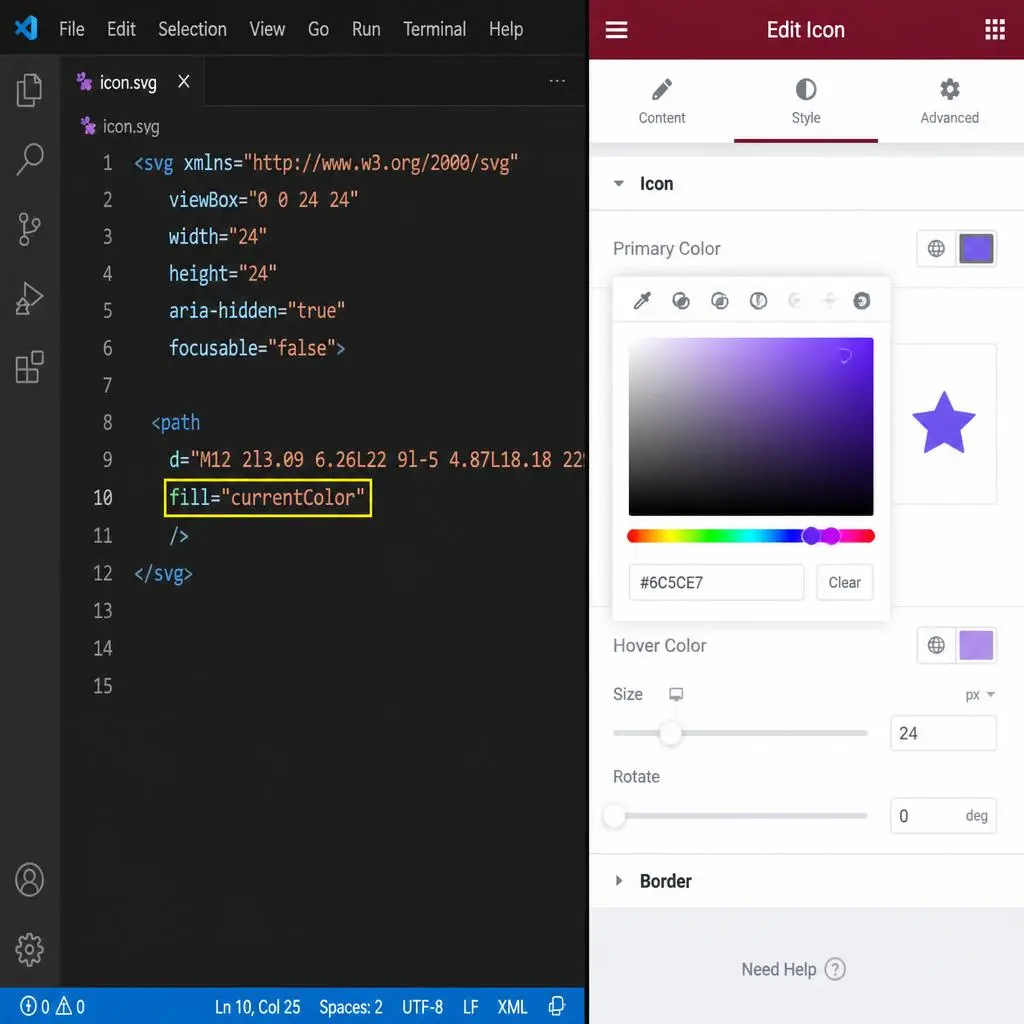1024x1024 pixels.
Task: Select the icon.svg editor tab
Action: point(132,82)
